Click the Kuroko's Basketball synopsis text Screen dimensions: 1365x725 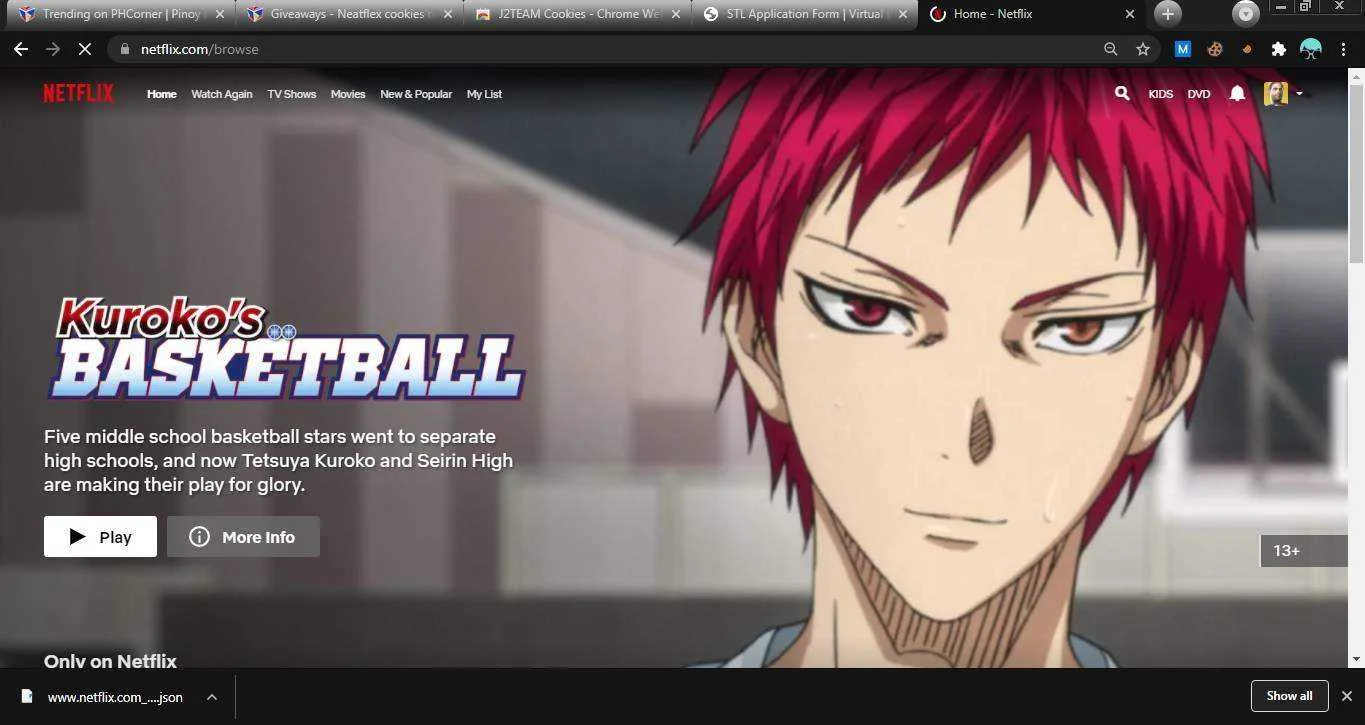278,461
